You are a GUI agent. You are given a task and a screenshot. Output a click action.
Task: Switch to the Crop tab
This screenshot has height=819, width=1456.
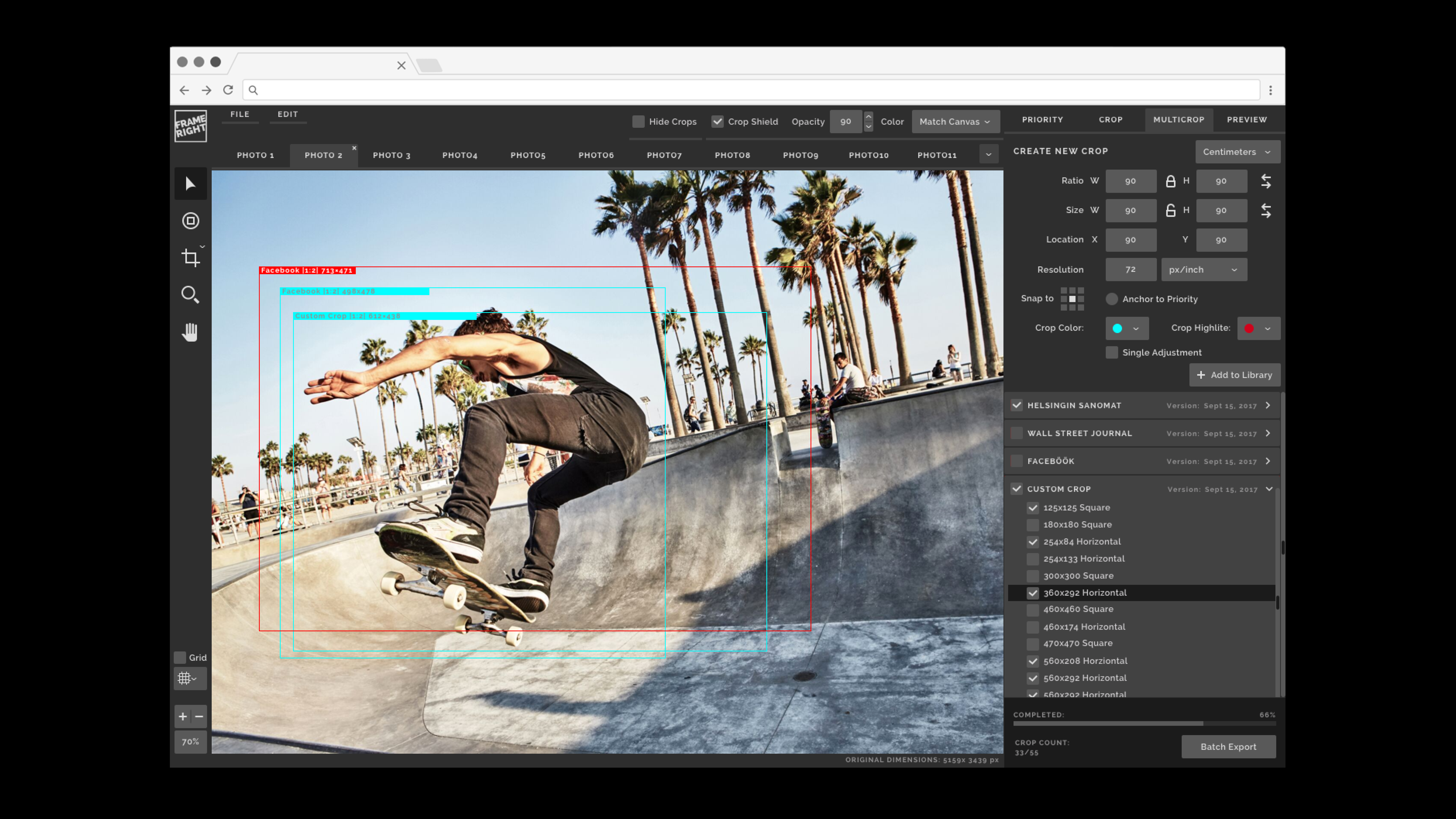pos(1111,120)
